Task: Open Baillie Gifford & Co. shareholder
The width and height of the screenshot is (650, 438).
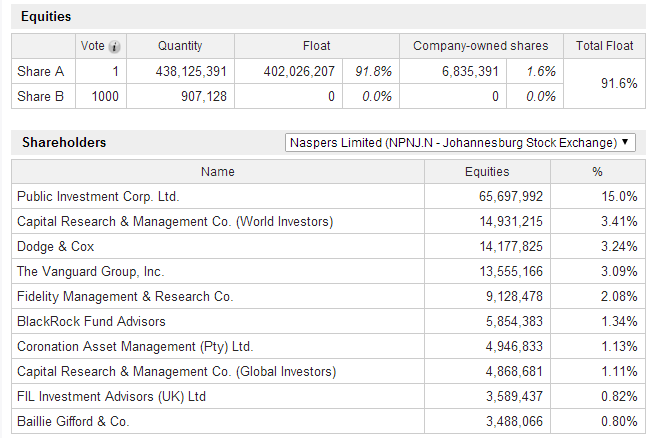Action: tap(73, 422)
